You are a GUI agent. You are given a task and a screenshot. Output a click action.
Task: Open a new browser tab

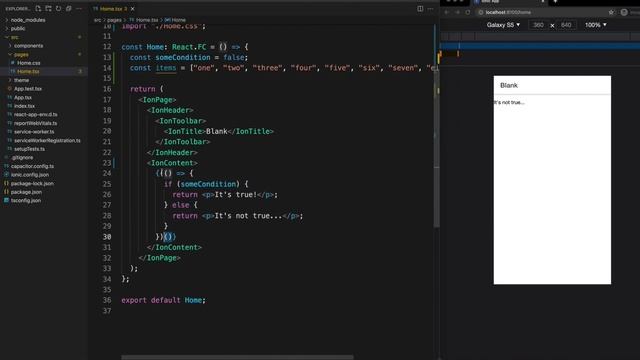(x=555, y=2)
